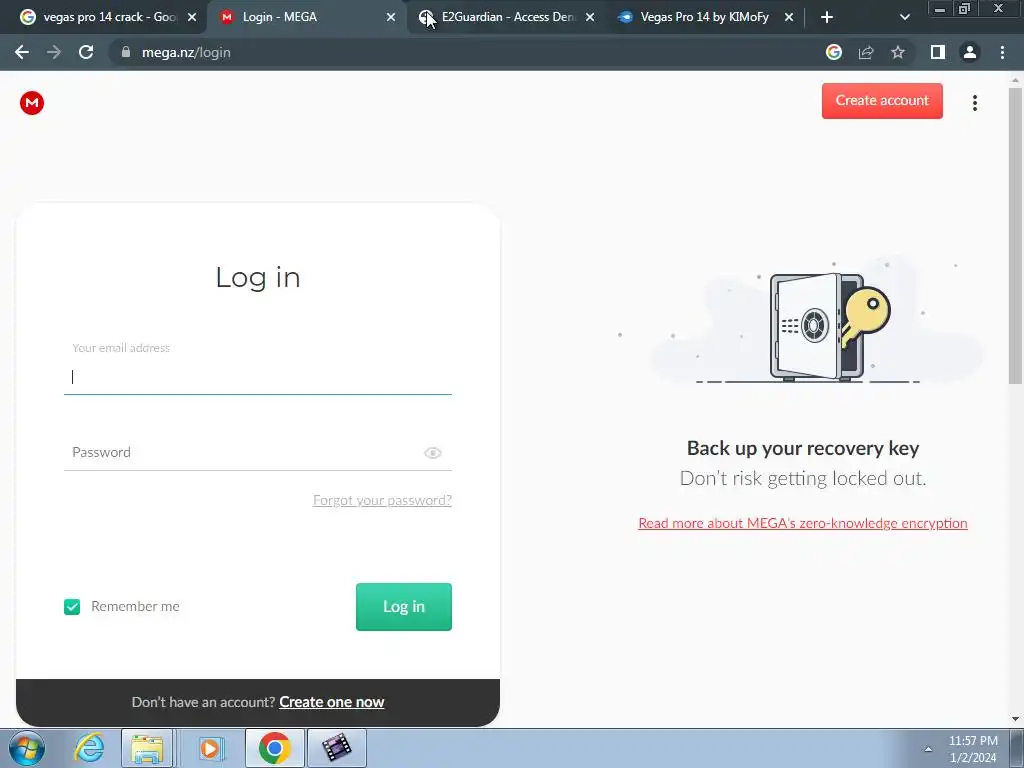Close the Login - MEGA tab
Screen dimensions: 1024x768
point(391,17)
